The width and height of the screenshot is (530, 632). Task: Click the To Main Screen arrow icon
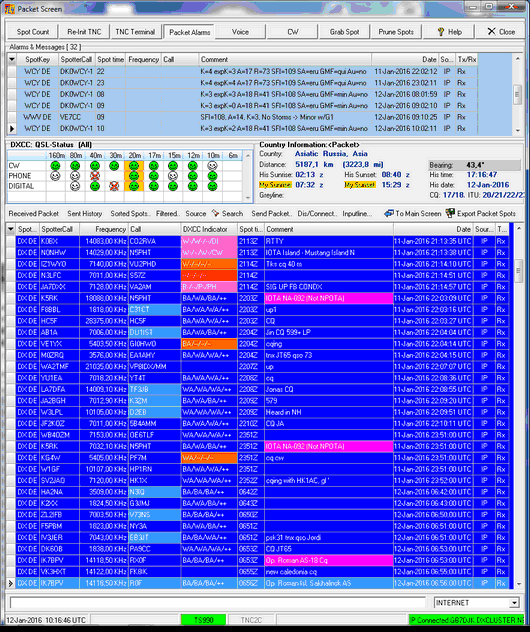click(x=389, y=213)
